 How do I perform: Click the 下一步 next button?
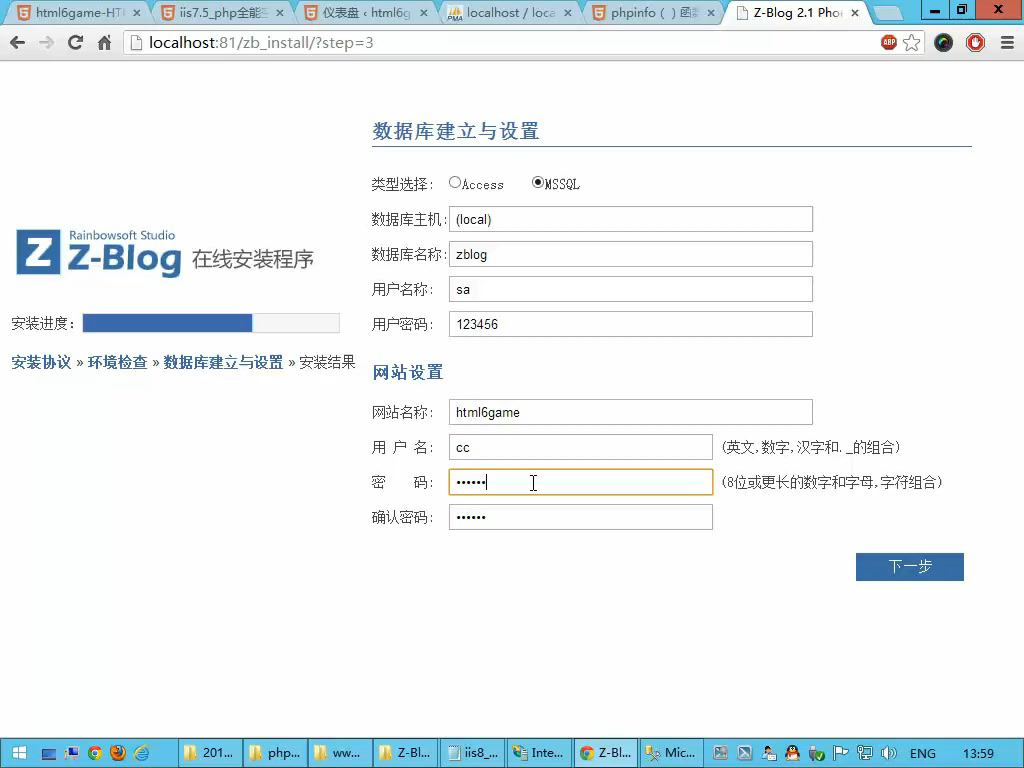(x=910, y=567)
